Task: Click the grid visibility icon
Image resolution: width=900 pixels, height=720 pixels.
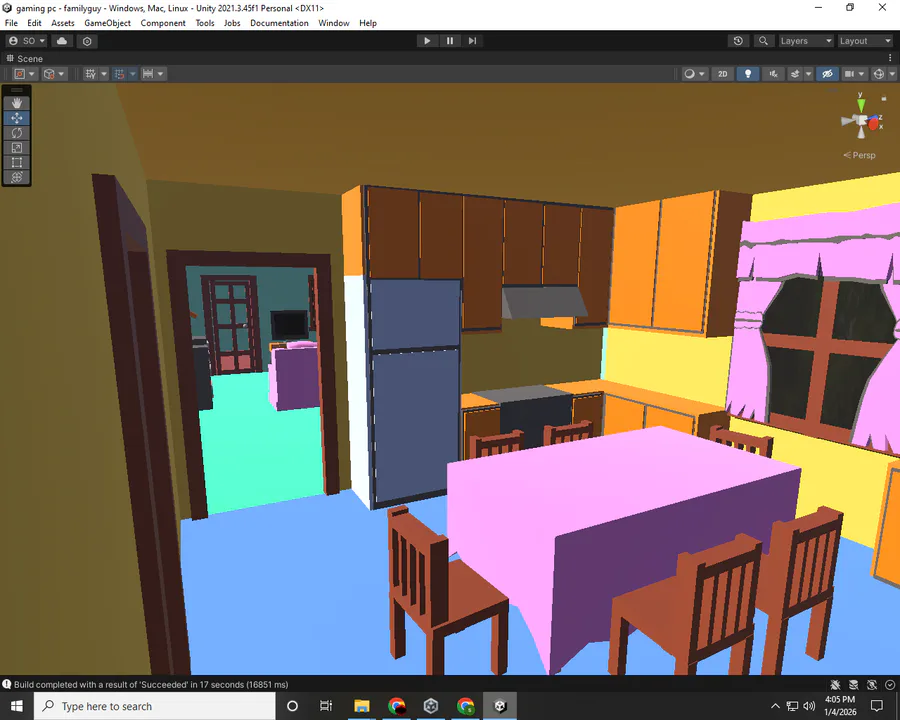Action: (x=91, y=73)
